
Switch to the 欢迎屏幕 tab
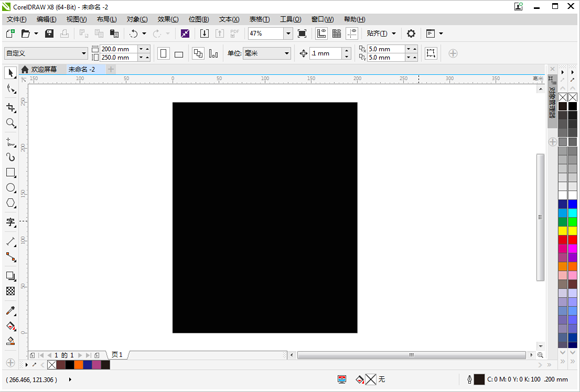pos(40,69)
